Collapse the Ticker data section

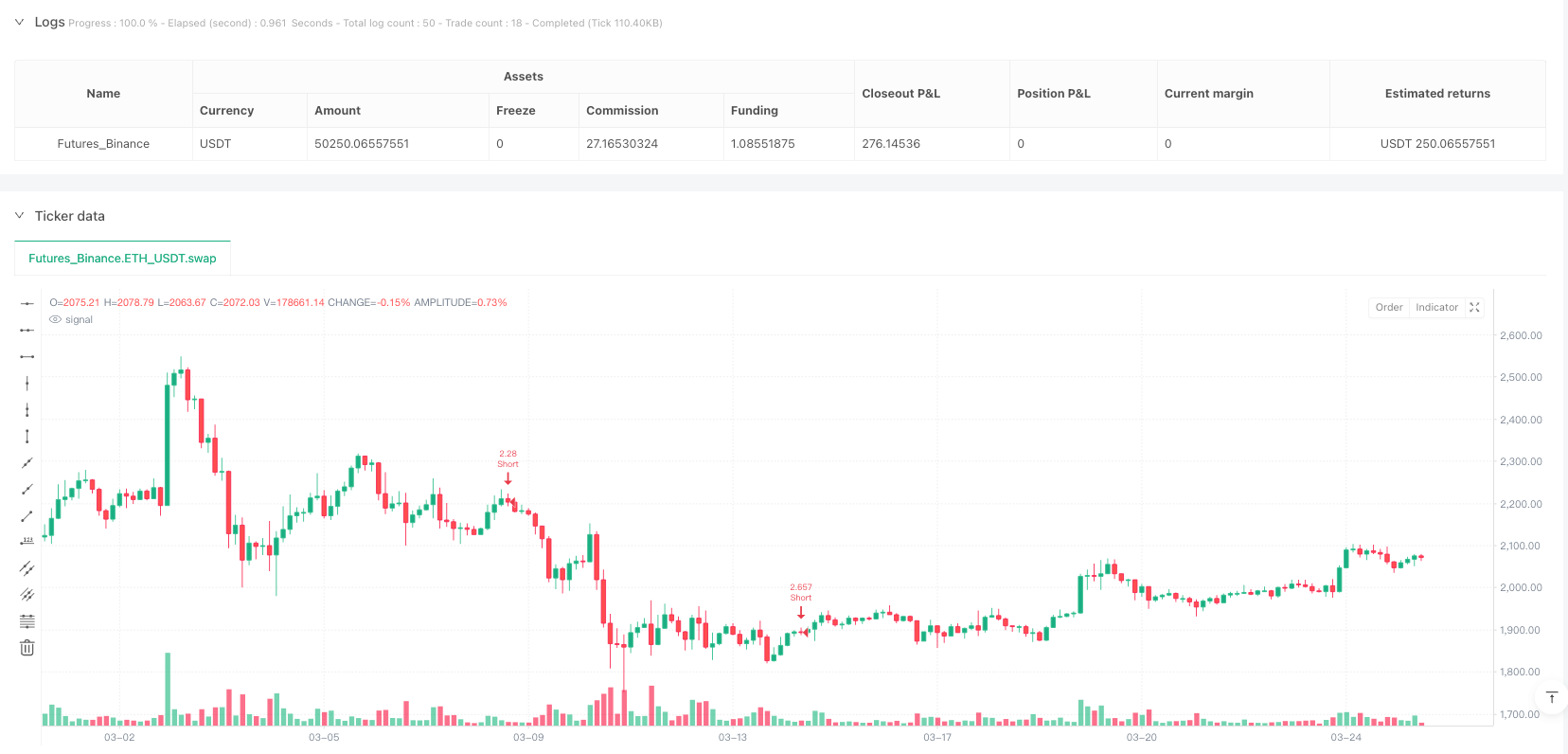click(18, 215)
